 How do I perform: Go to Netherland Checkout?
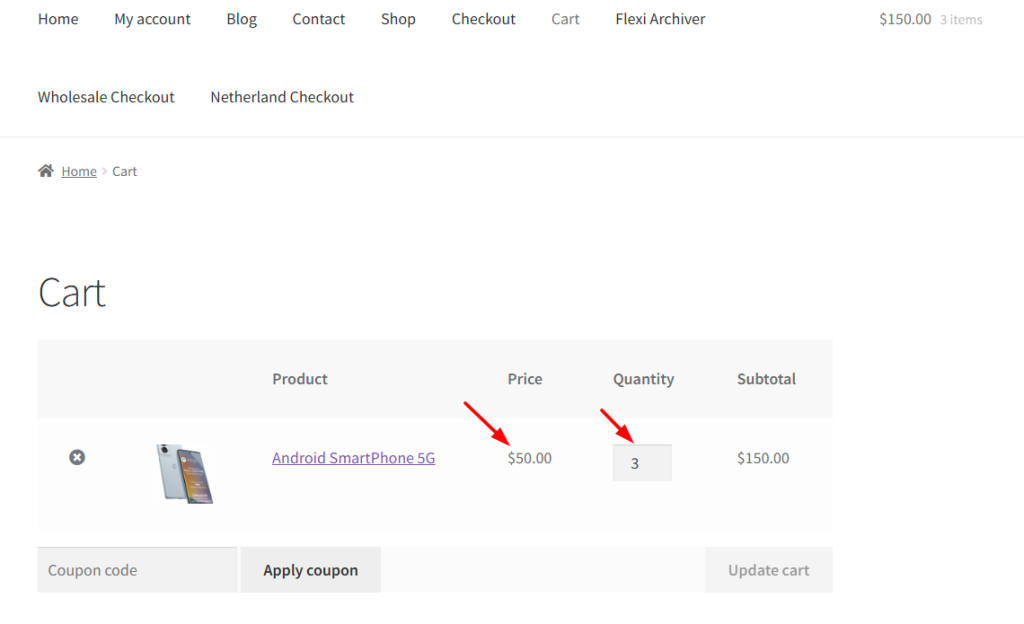click(x=281, y=97)
